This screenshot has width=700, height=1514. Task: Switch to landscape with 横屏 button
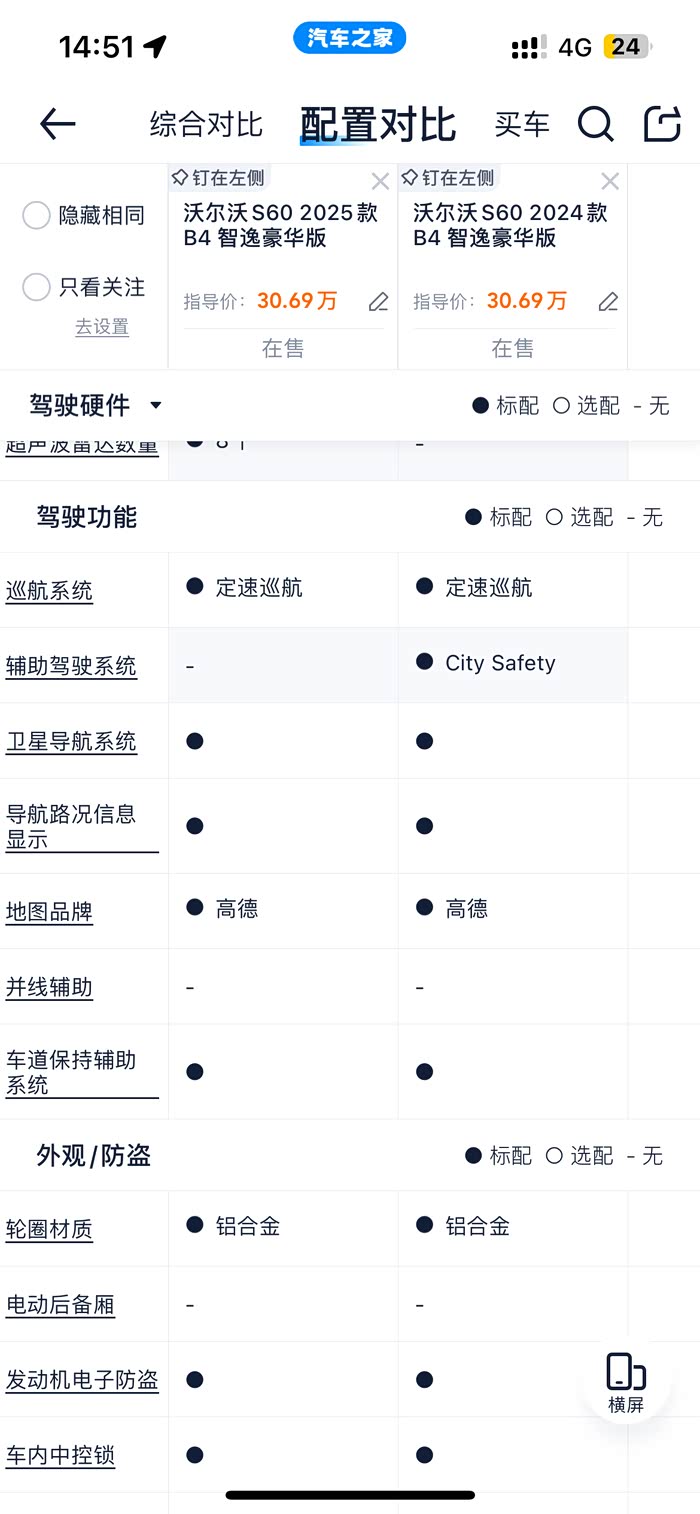tap(626, 1382)
